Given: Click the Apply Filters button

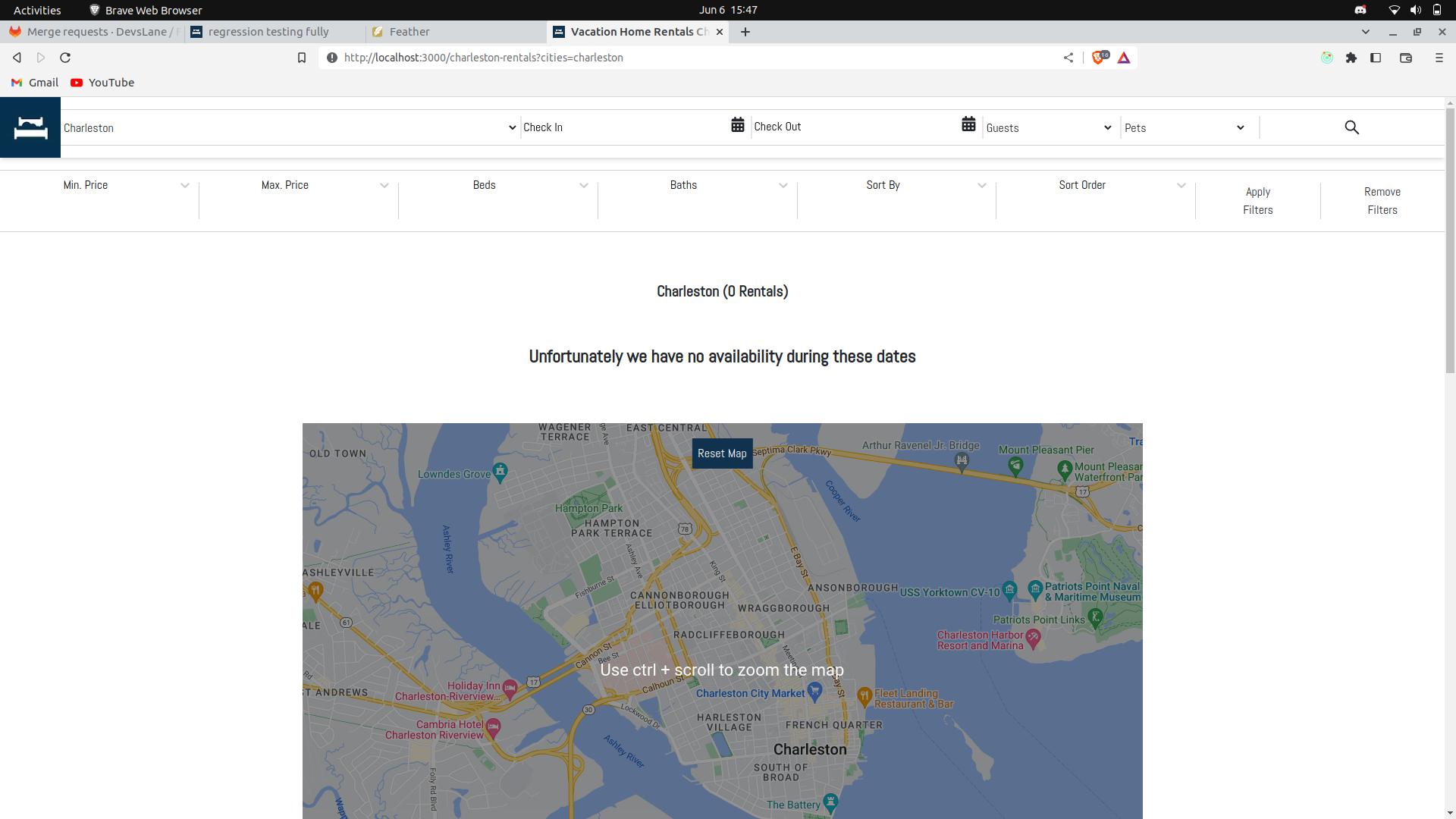Looking at the screenshot, I should click(1257, 201).
